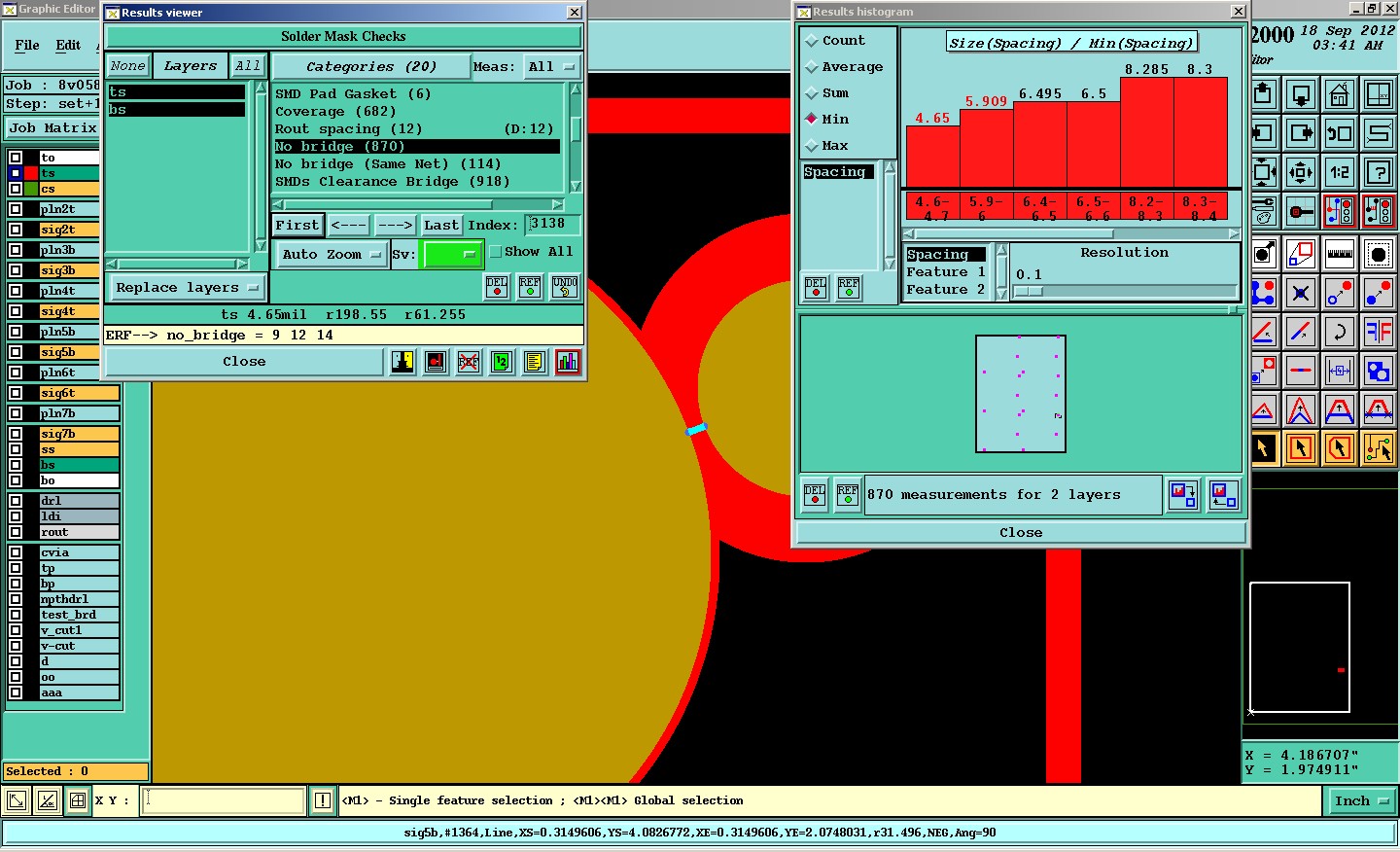The width and height of the screenshot is (1400, 852).
Task: Click the Index input field
Action: coord(552,225)
